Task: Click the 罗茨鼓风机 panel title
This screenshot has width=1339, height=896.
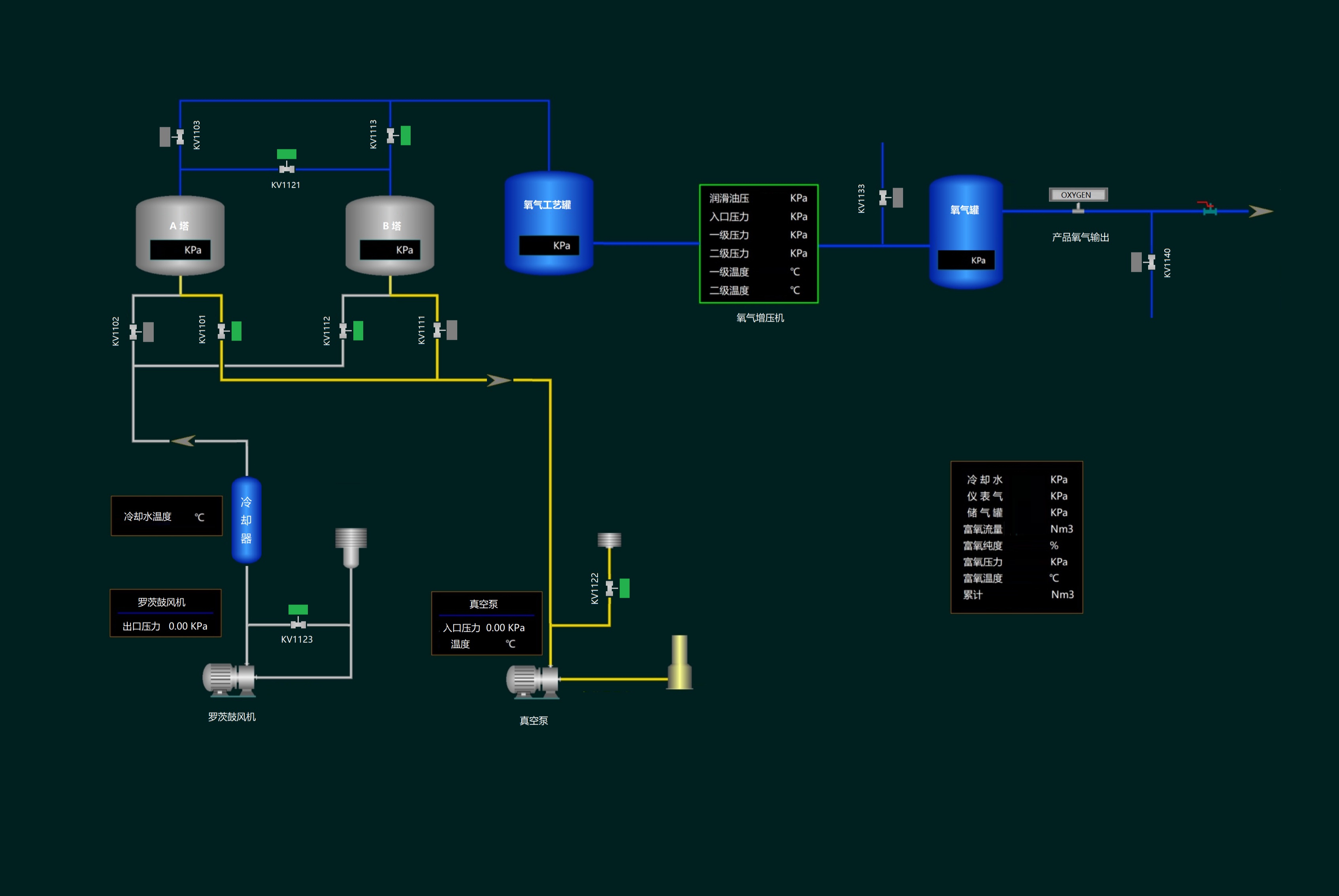Action: coord(162,602)
